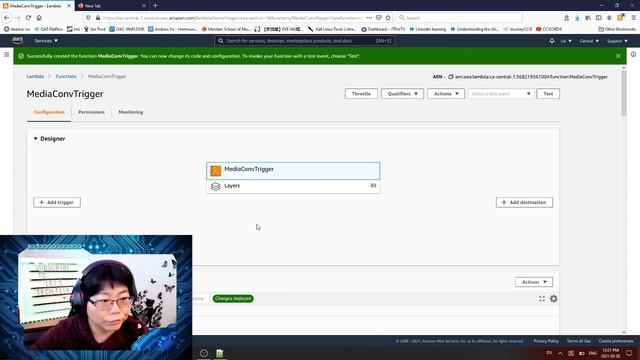Toggle the code editor fullscreen icon
The image size is (640, 360).
tap(542, 299)
